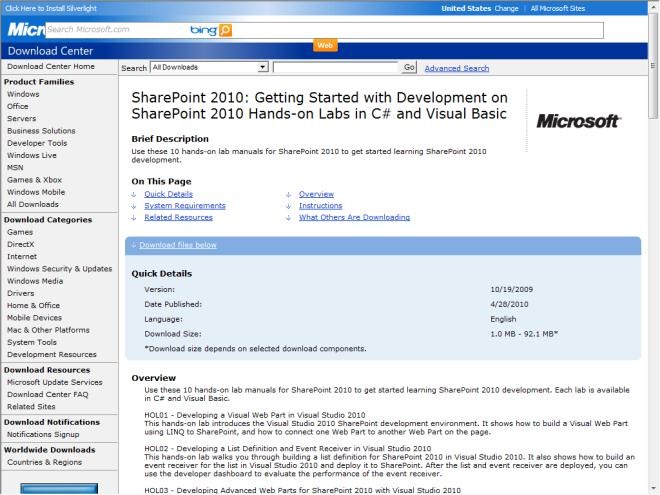Jump to Overview section
The width and height of the screenshot is (660, 495).
317,194
